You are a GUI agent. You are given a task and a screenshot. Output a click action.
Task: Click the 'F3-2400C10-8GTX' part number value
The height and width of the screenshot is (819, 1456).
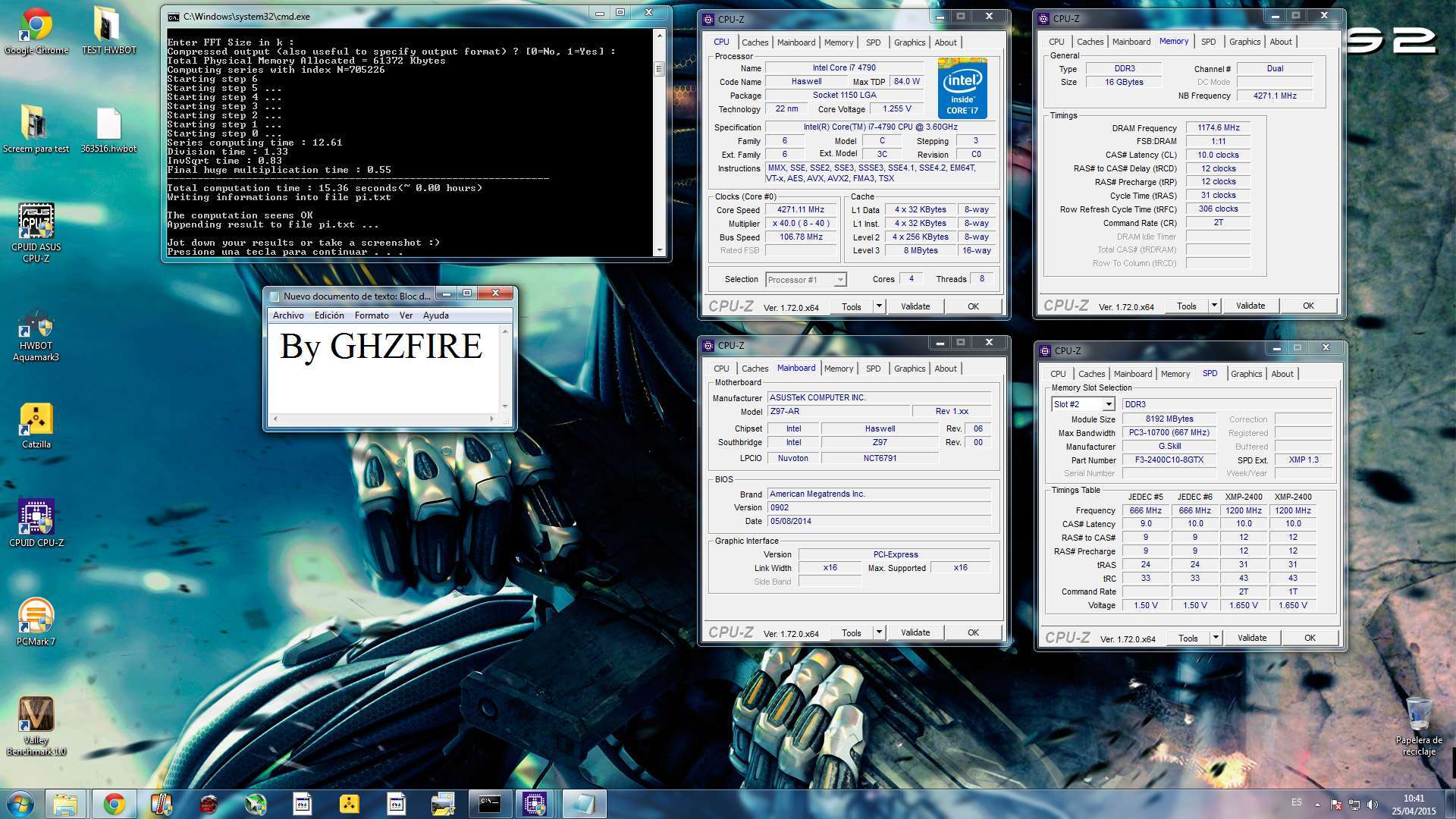[1169, 460]
